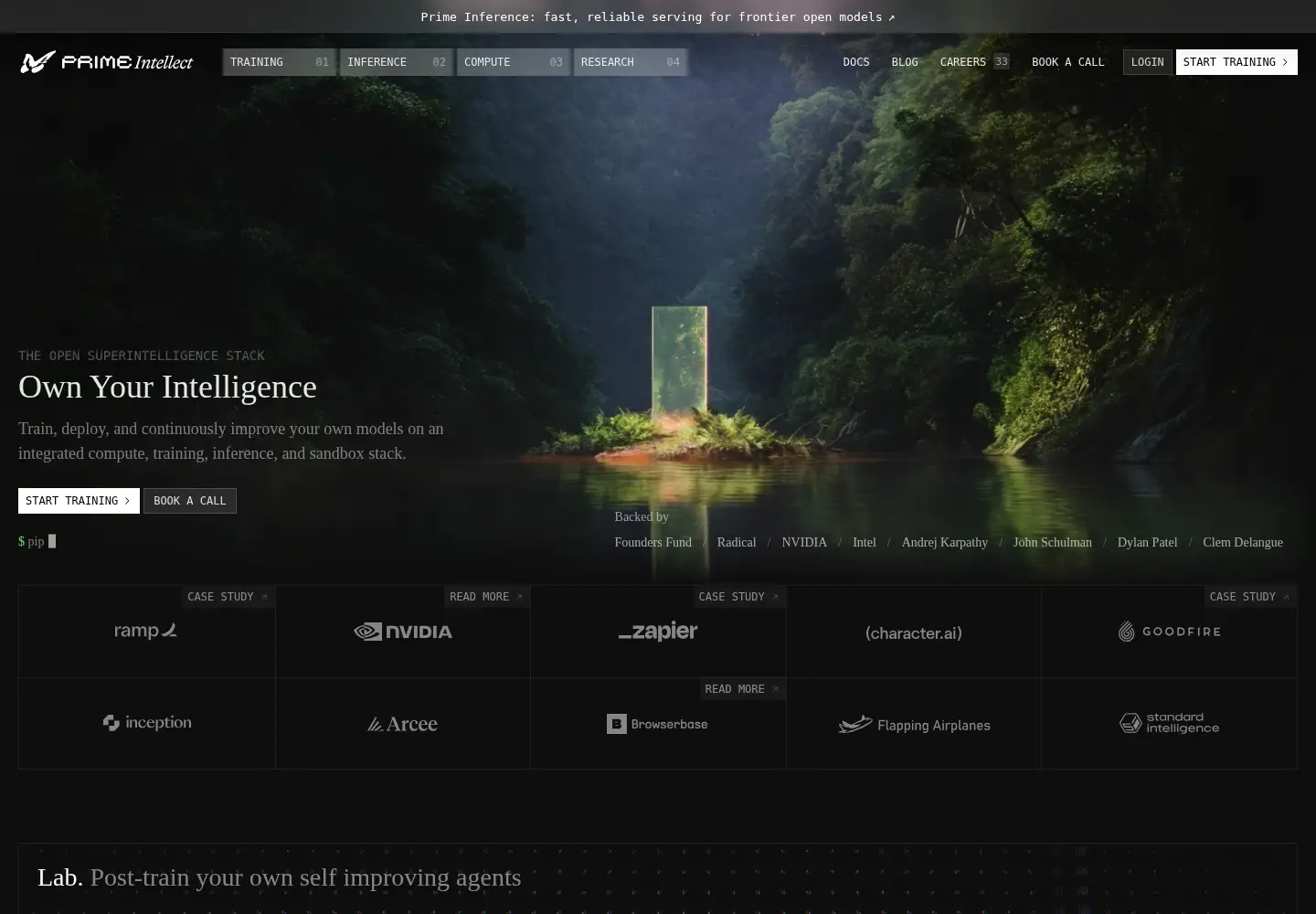Click the pip terminal command text
This screenshot has width=1316, height=914.
click(37, 541)
